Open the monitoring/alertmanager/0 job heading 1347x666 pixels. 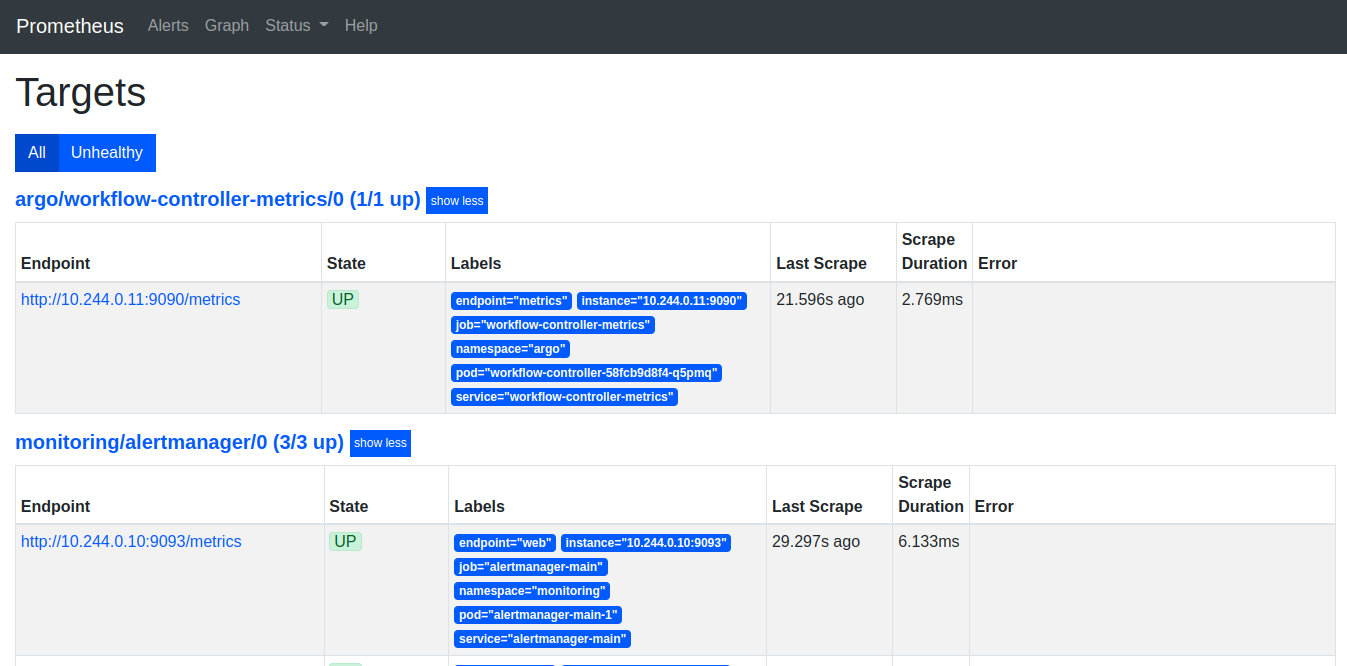click(x=179, y=442)
